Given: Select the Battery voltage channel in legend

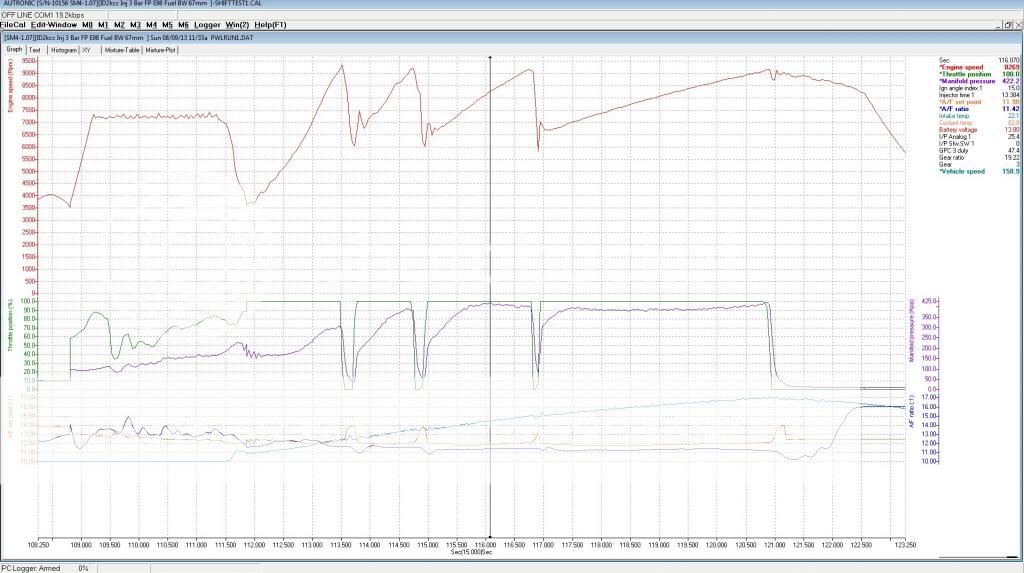Looking at the screenshot, I should pyautogui.click(x=959, y=129).
